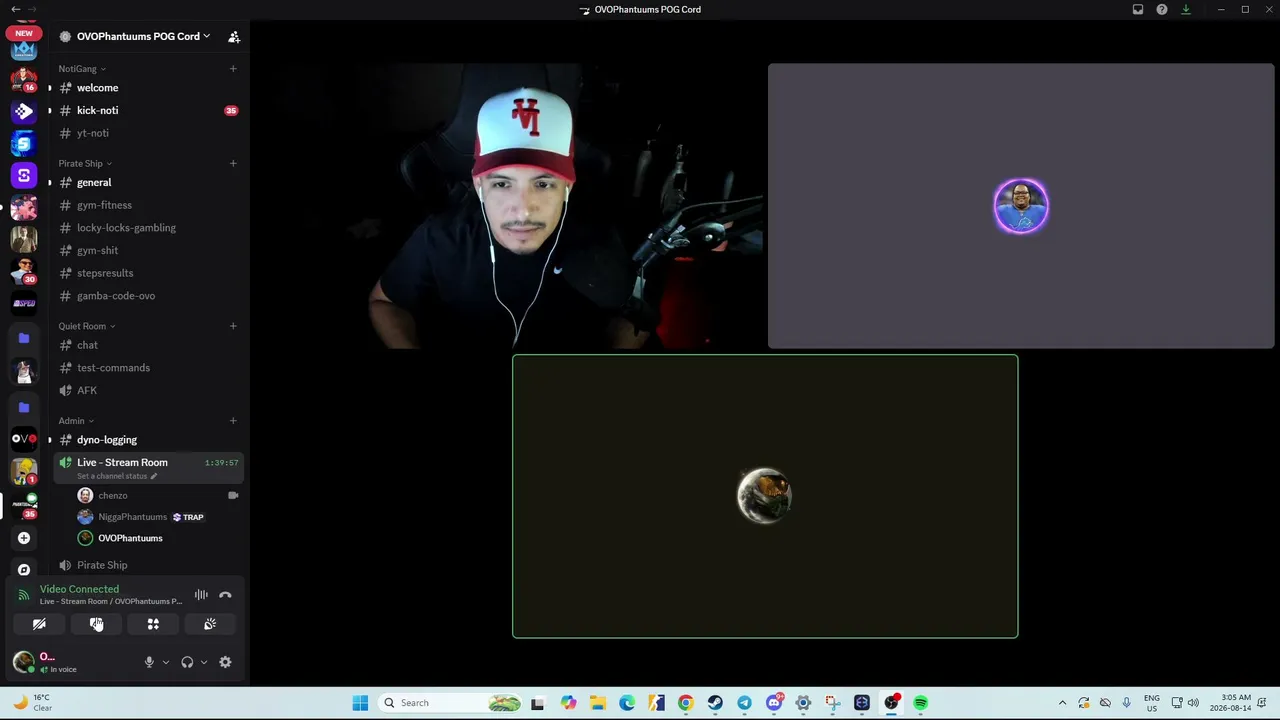Viewport: 1280px width, 720px height.
Task: Focus the webcam video tile
Action: (x=511, y=206)
